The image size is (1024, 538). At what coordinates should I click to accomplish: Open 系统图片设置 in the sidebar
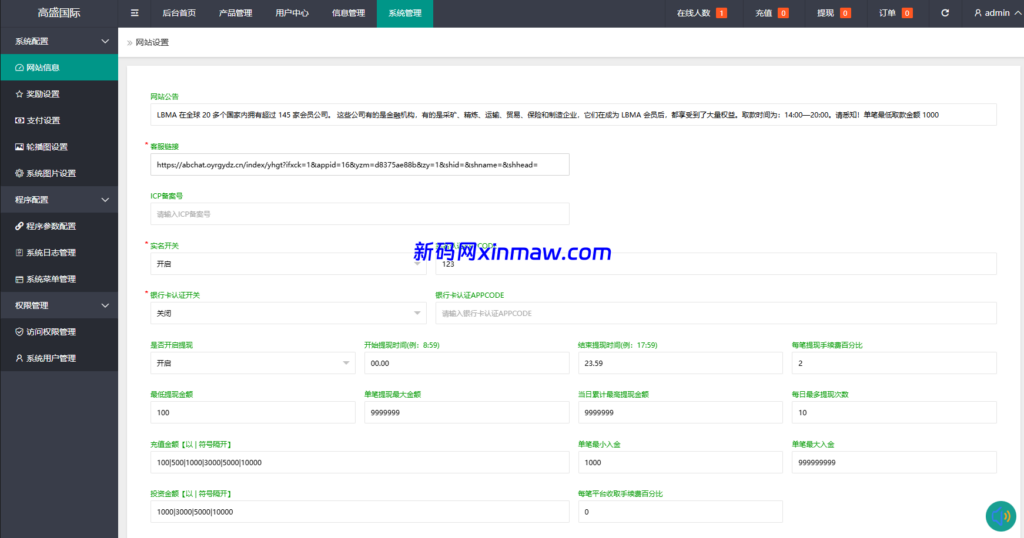[x=59, y=174]
